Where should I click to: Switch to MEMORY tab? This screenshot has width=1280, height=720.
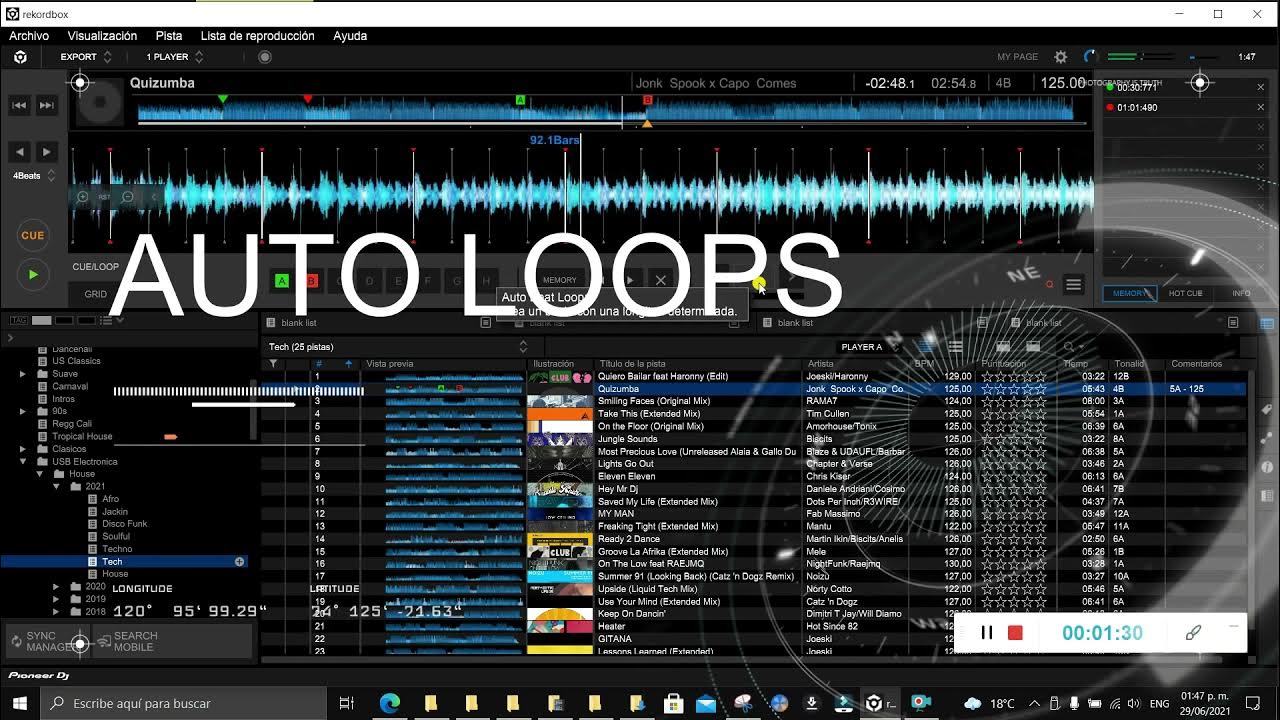tap(1130, 293)
